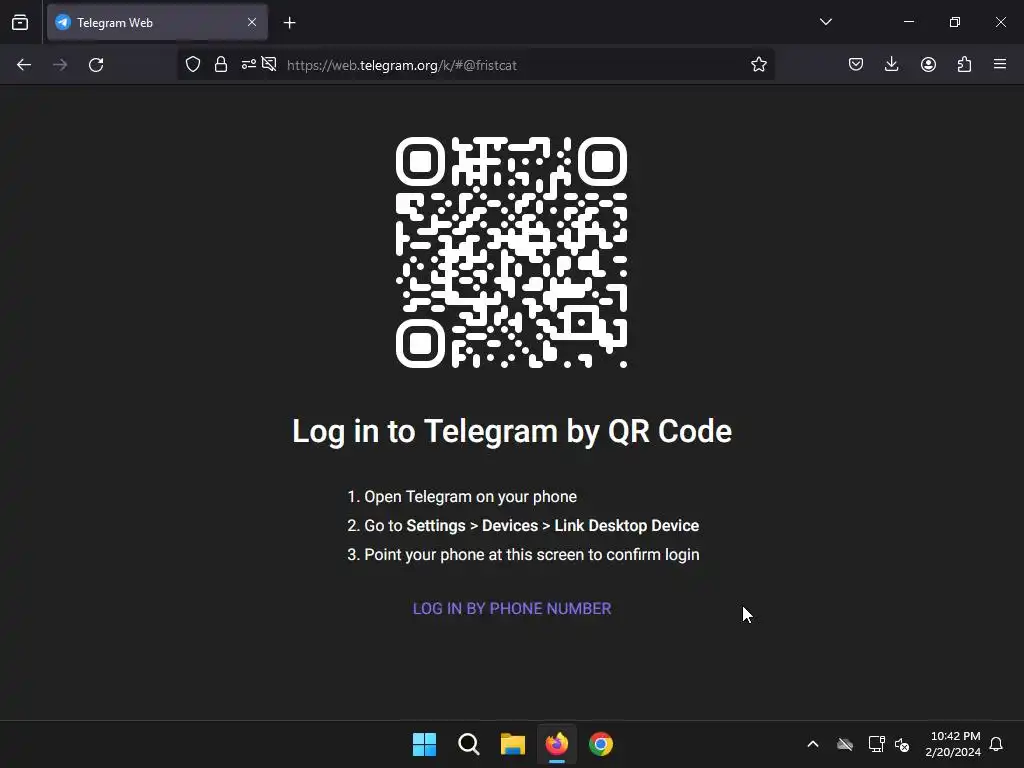Image resolution: width=1024 pixels, height=768 pixels.
Task: View site security lock information
Action: click(221, 65)
